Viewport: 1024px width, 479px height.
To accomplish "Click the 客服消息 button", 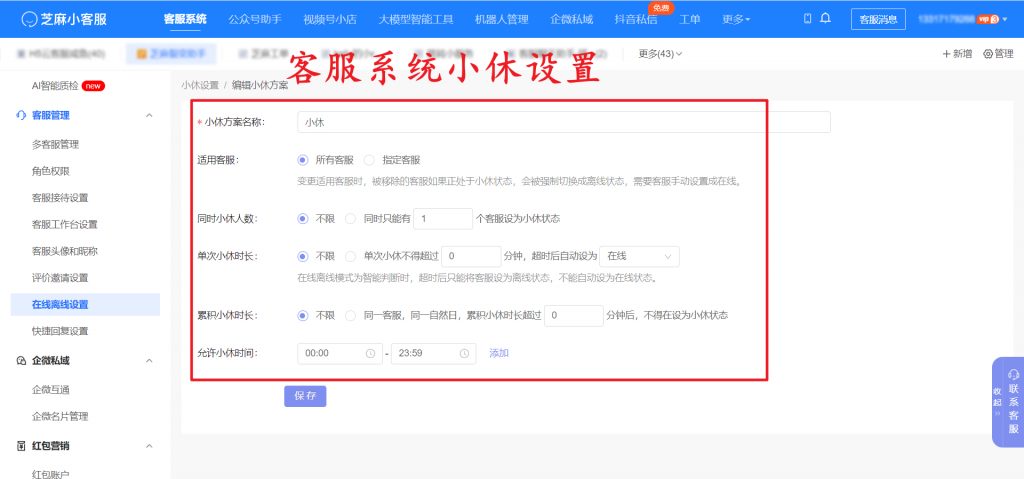I will pos(878,19).
